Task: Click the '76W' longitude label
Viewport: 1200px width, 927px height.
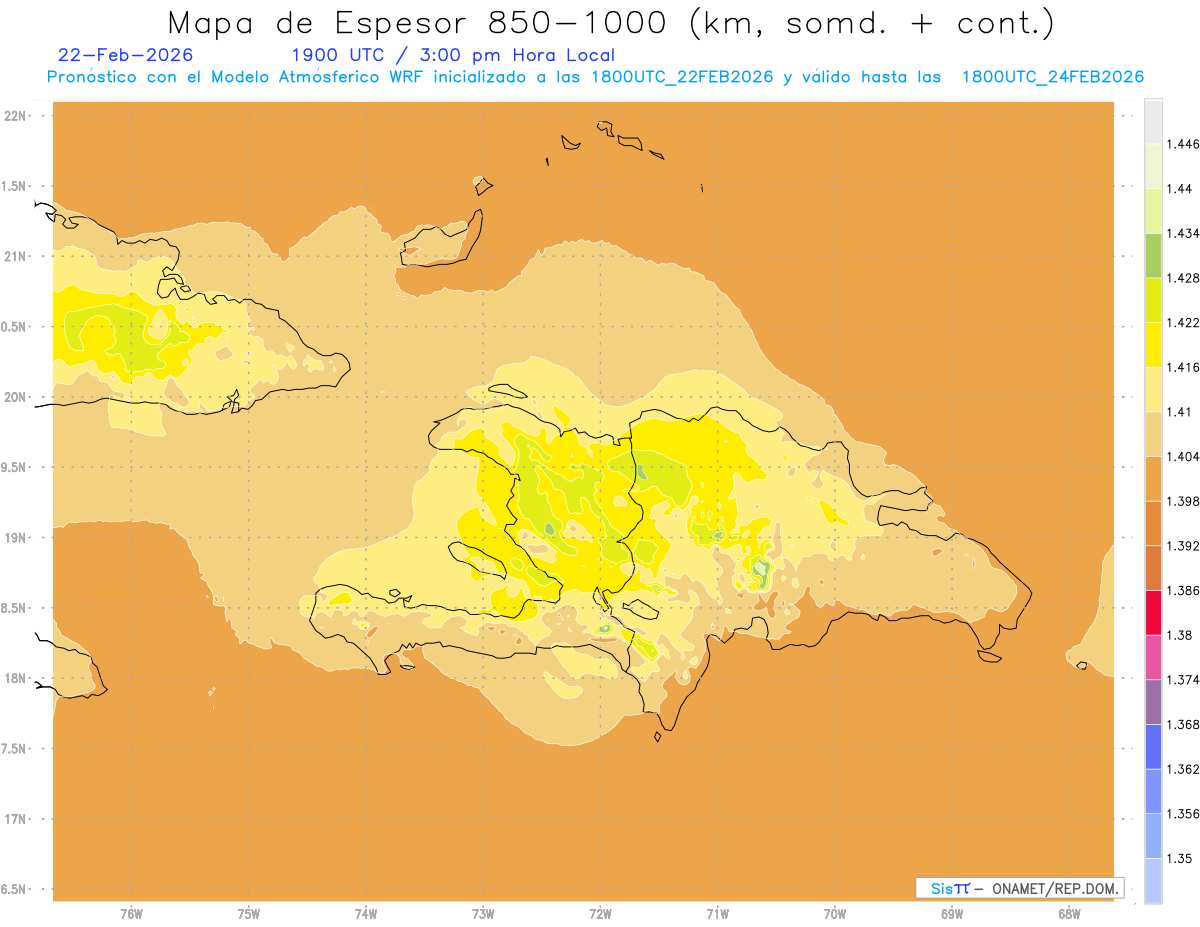Action: click(x=131, y=913)
